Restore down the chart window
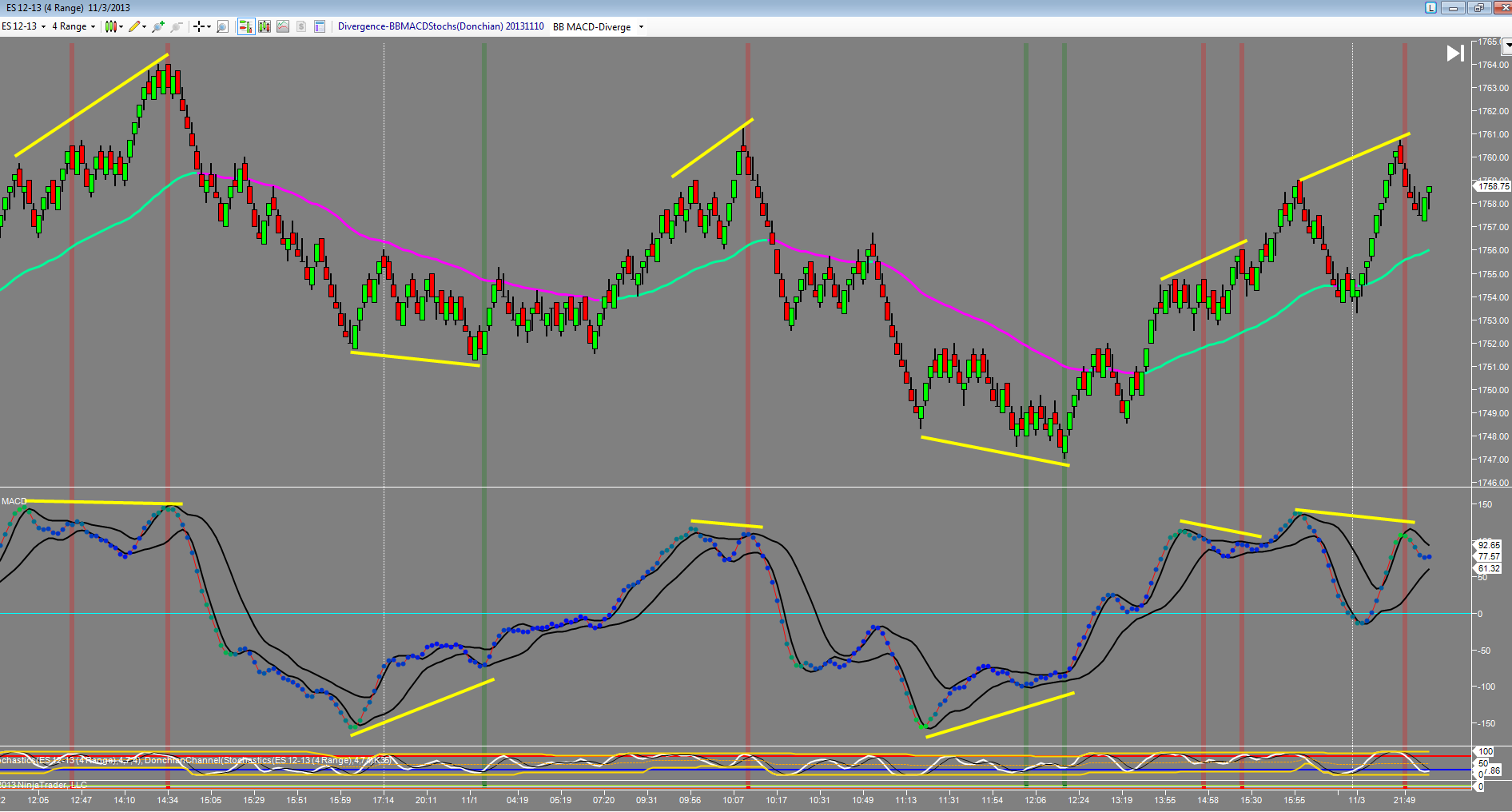The image size is (1512, 812). pos(1478,7)
